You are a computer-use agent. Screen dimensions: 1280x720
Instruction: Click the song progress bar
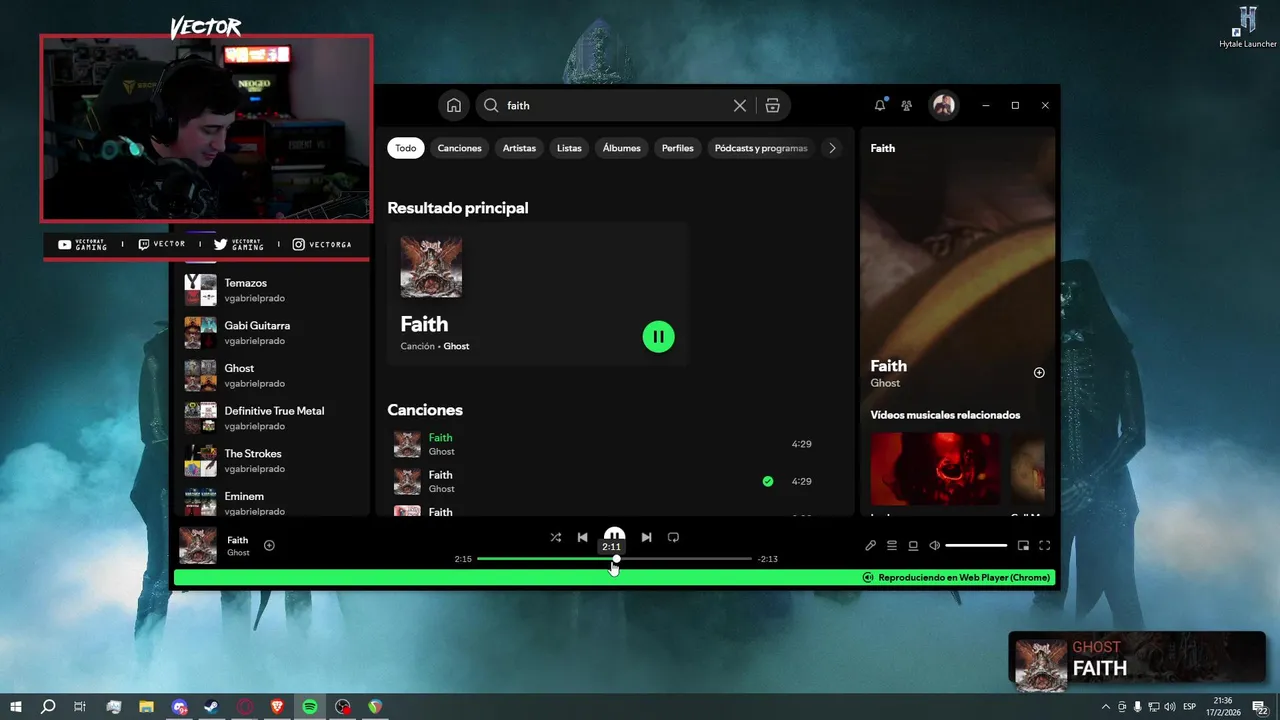tap(614, 559)
